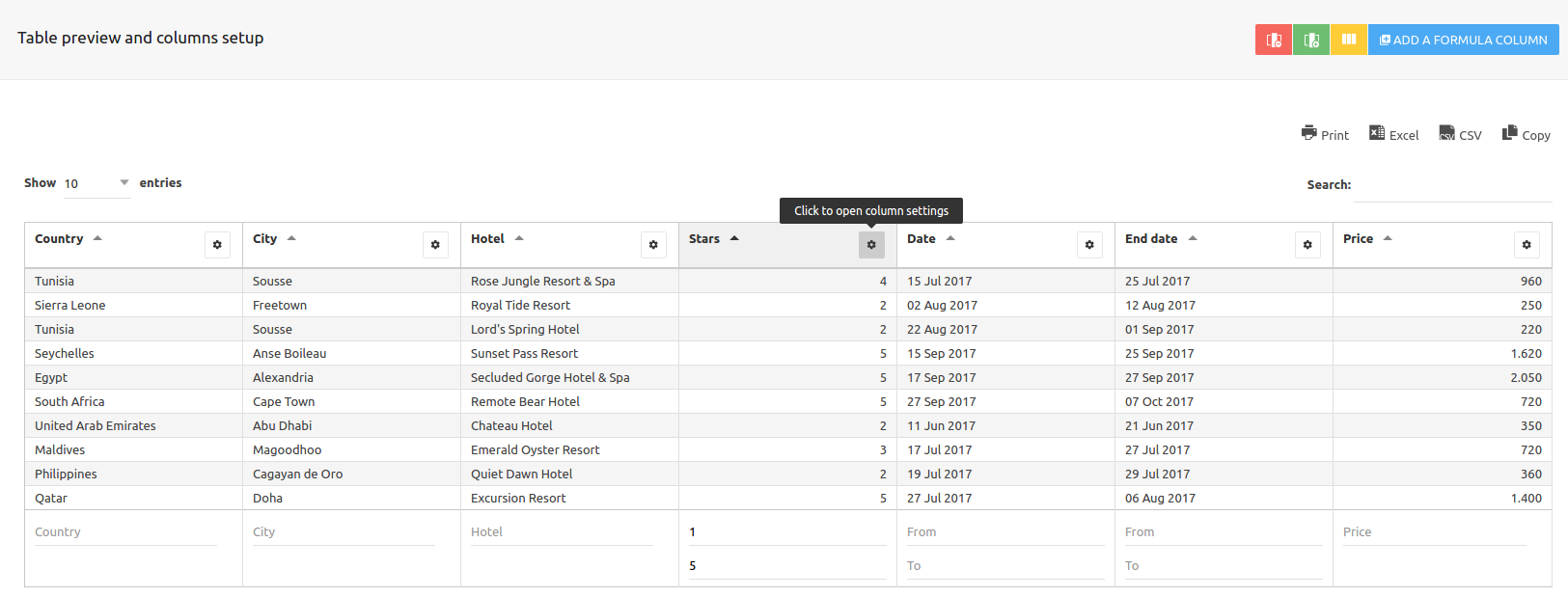Click the green add column icon button
The width and height of the screenshot is (1568, 597).
coord(1311,40)
